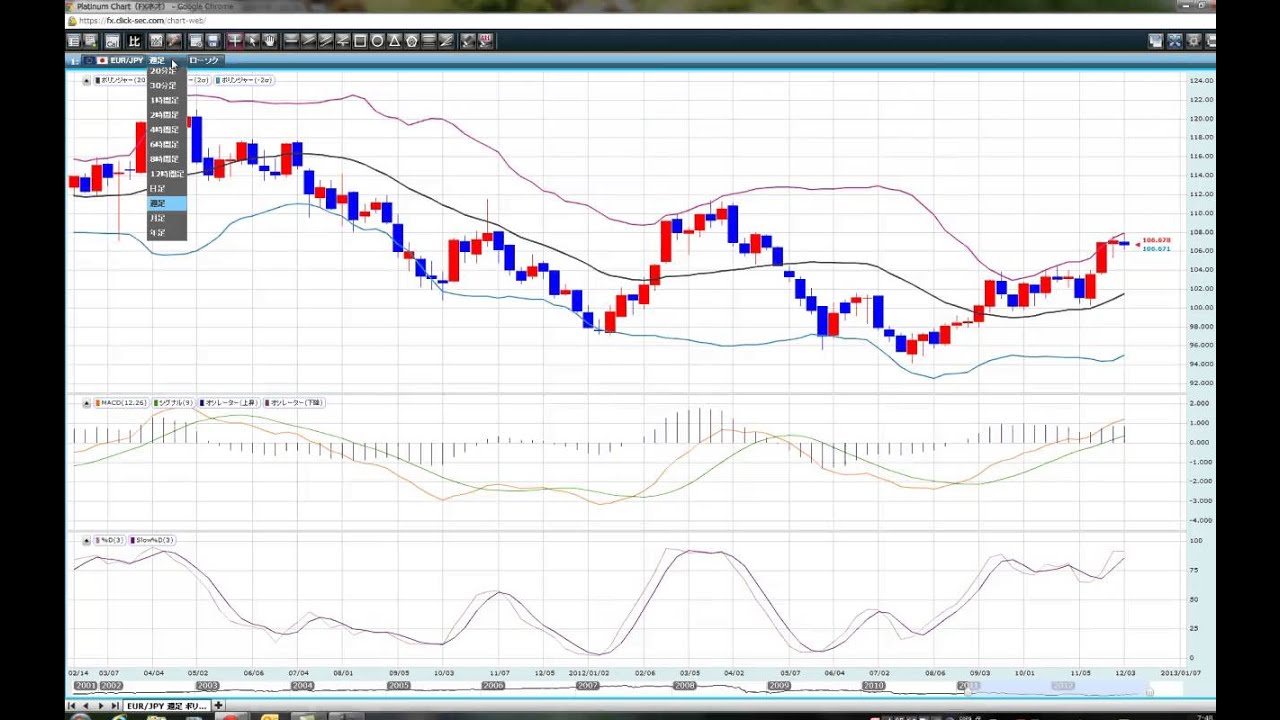Open the ローソク chart type dropdown
1280x720 pixels.
(203, 60)
